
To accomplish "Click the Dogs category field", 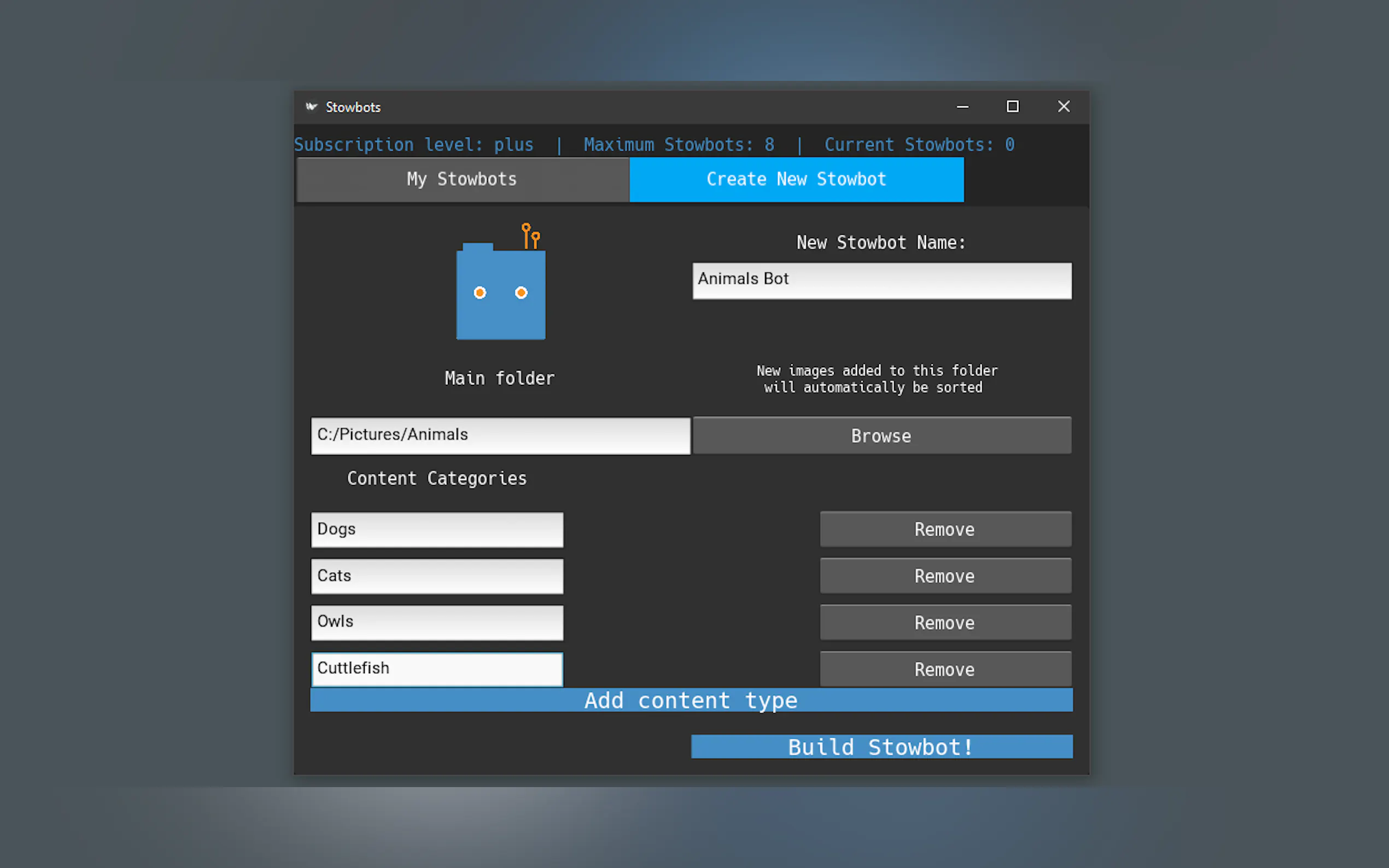I will [436, 529].
